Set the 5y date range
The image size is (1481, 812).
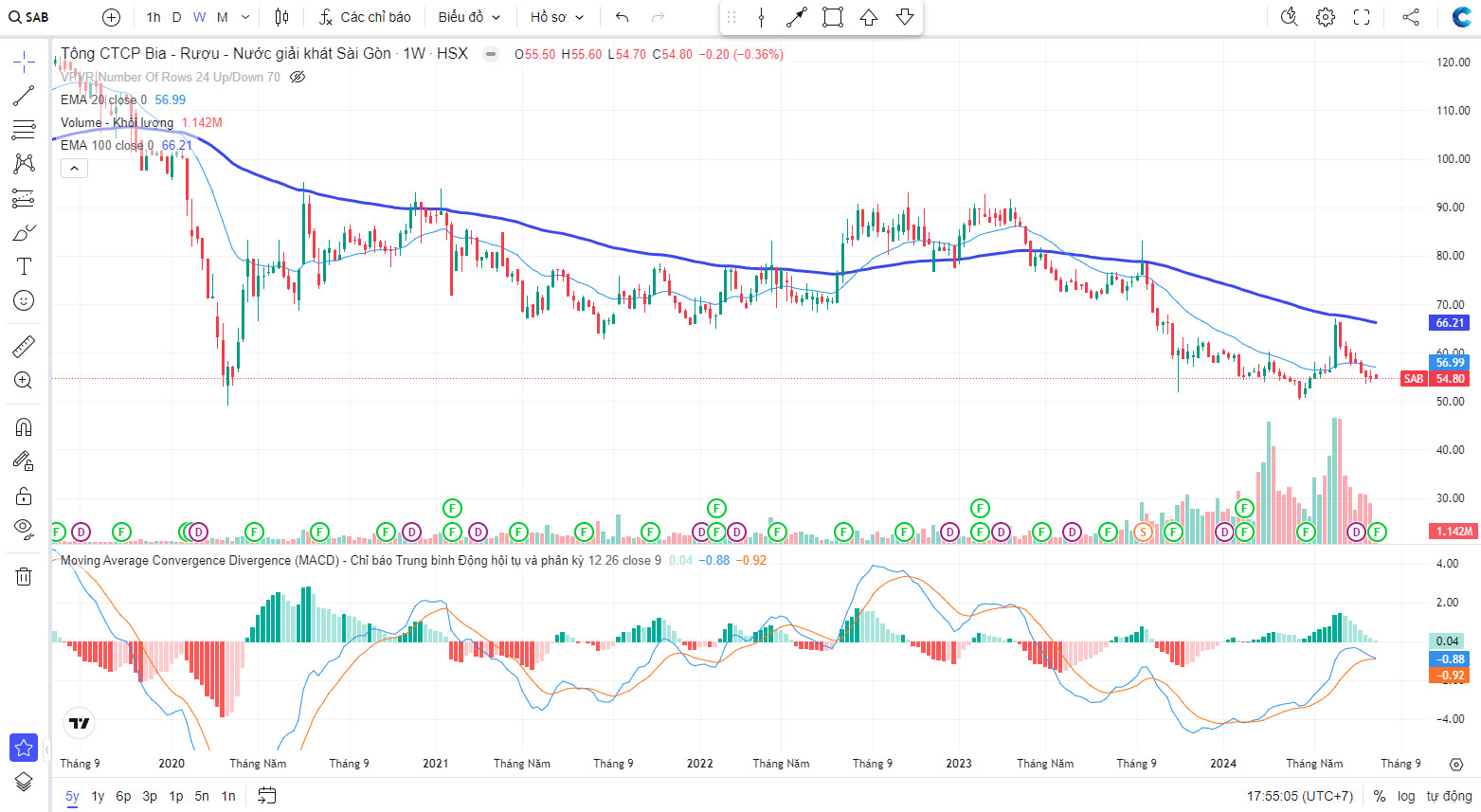coord(72,796)
